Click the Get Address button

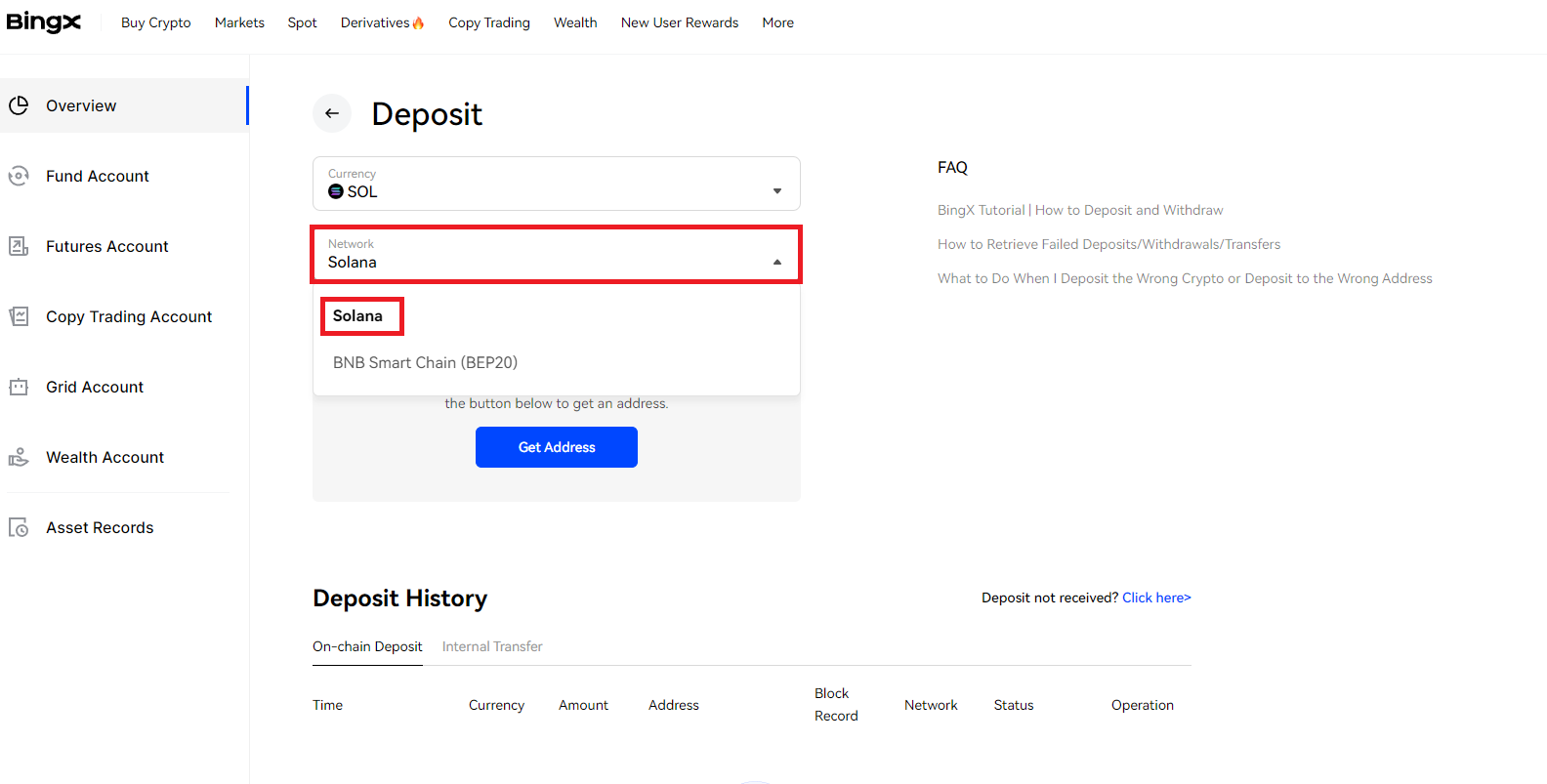point(557,447)
